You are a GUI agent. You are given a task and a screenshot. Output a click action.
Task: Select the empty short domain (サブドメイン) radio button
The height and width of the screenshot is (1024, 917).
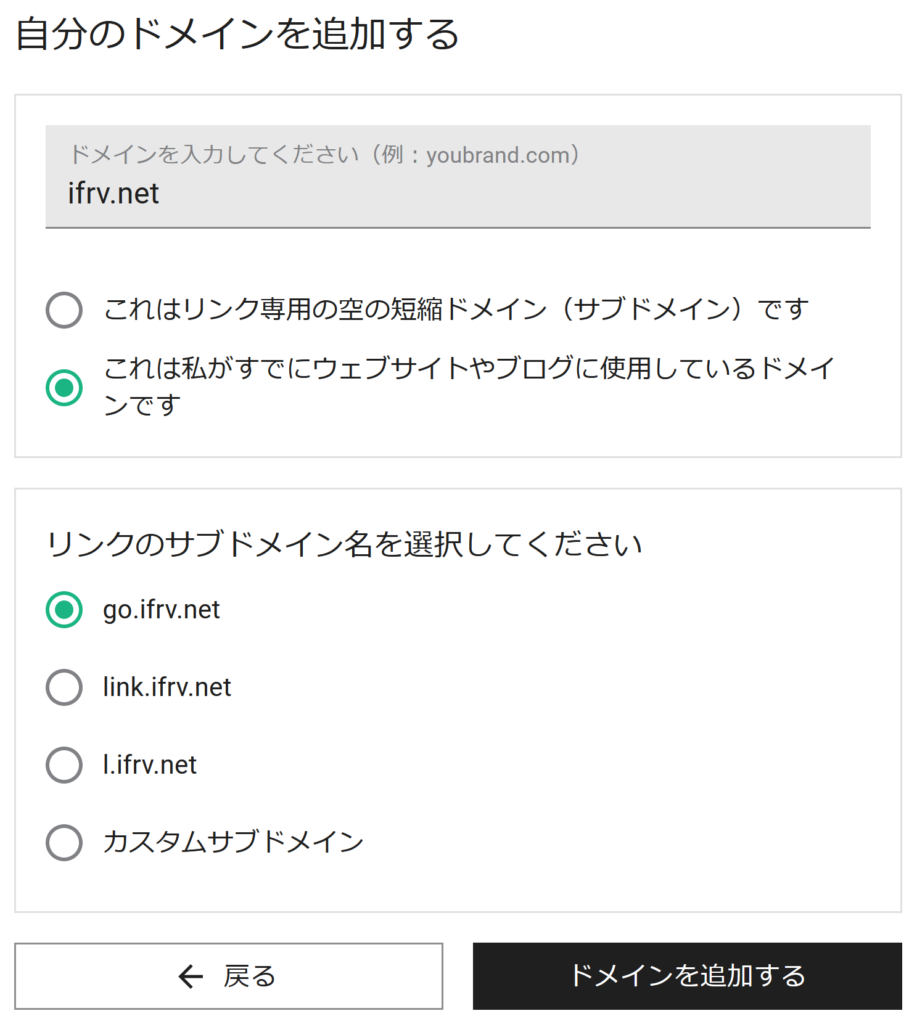click(x=64, y=310)
